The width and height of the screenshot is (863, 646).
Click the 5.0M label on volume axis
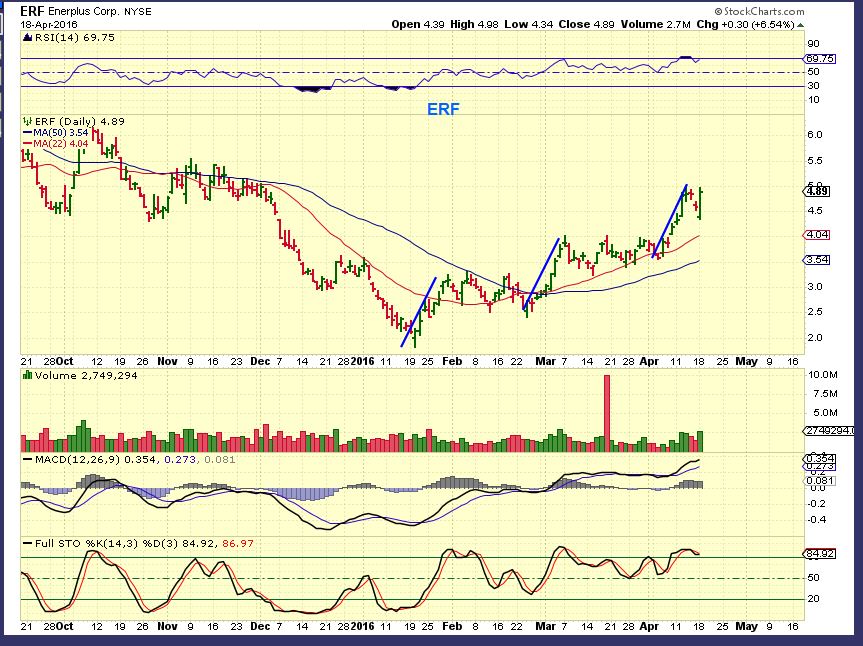click(x=825, y=413)
